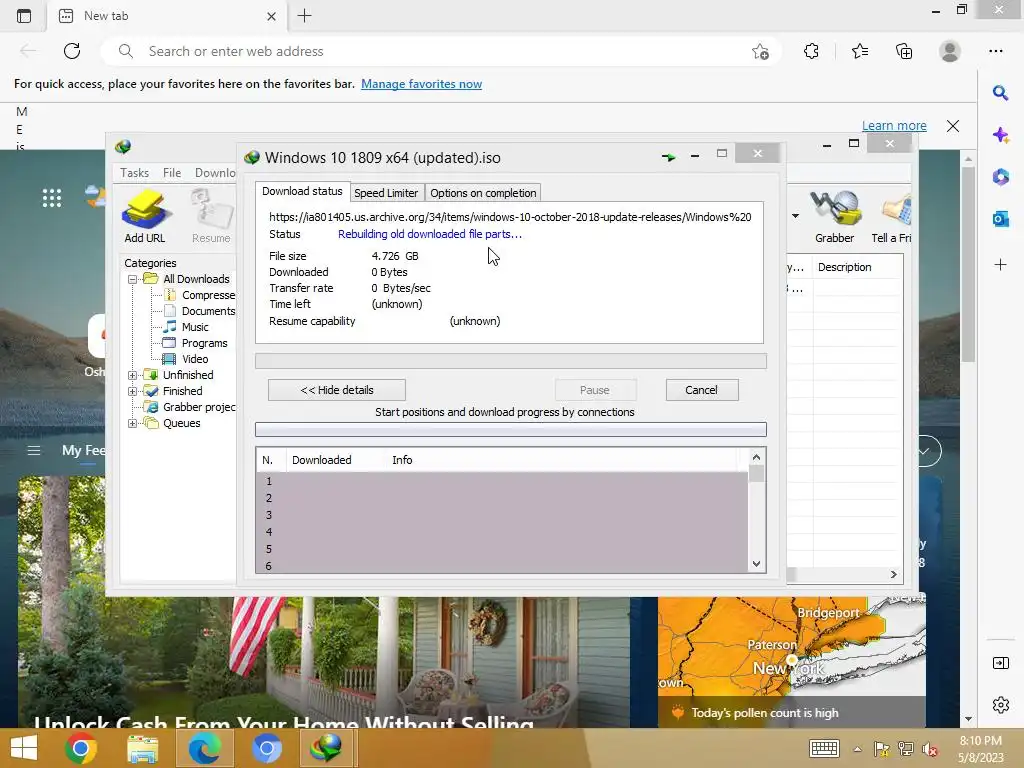Select the Documents category
The height and width of the screenshot is (768, 1024).
[x=200, y=311]
